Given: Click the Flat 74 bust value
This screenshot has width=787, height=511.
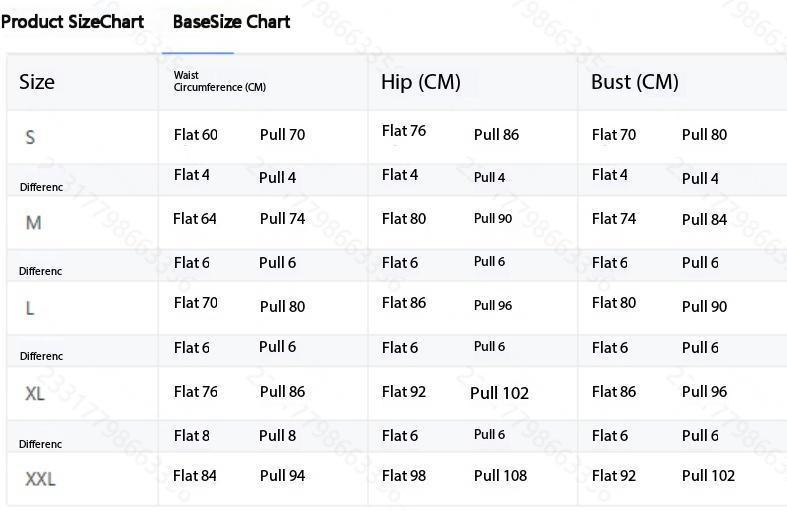Looking at the screenshot, I should pos(614,219).
